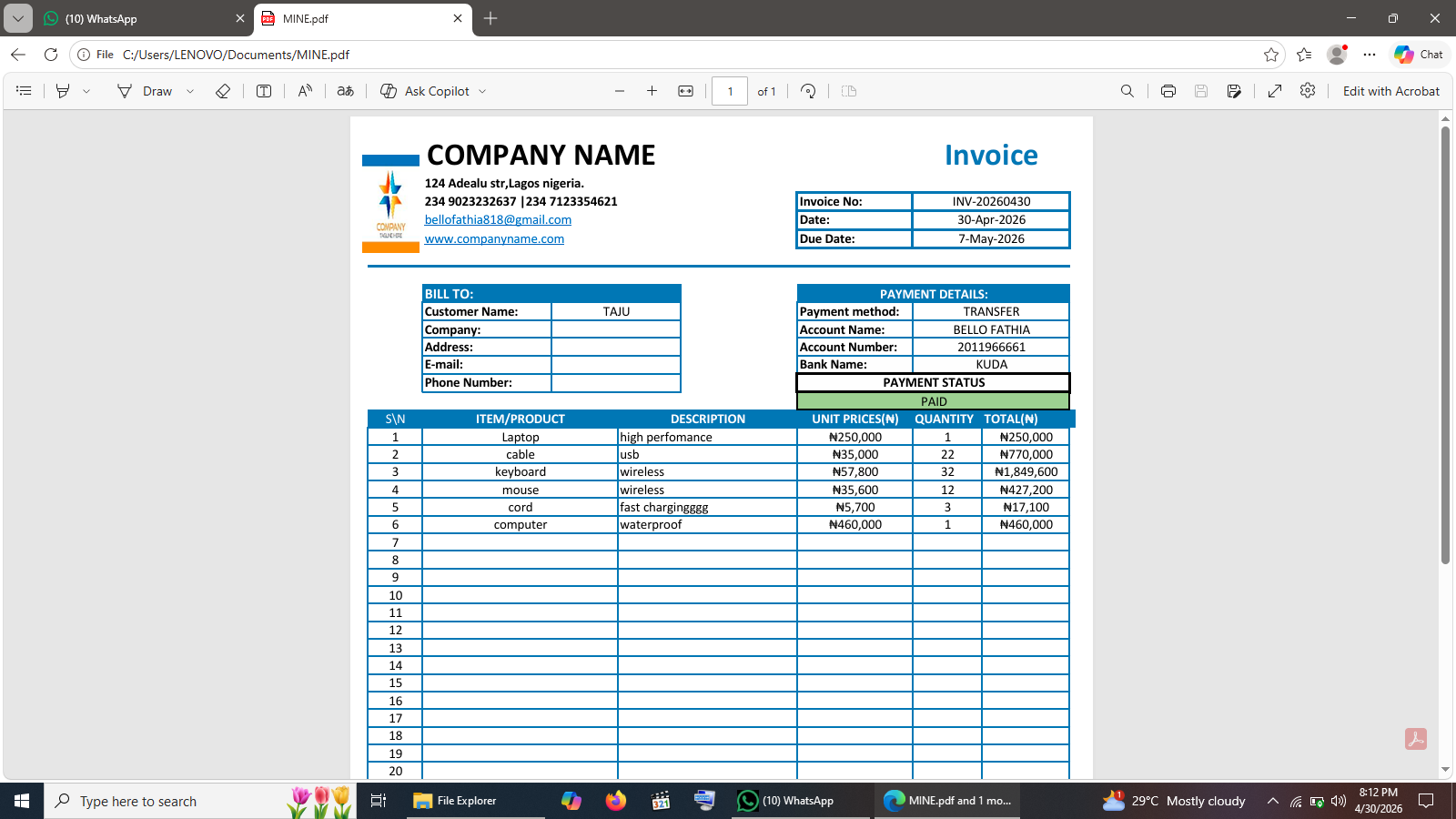Open the weather widget Mostly cloudy
Screen dimensions: 1456x819
pos(1173,801)
